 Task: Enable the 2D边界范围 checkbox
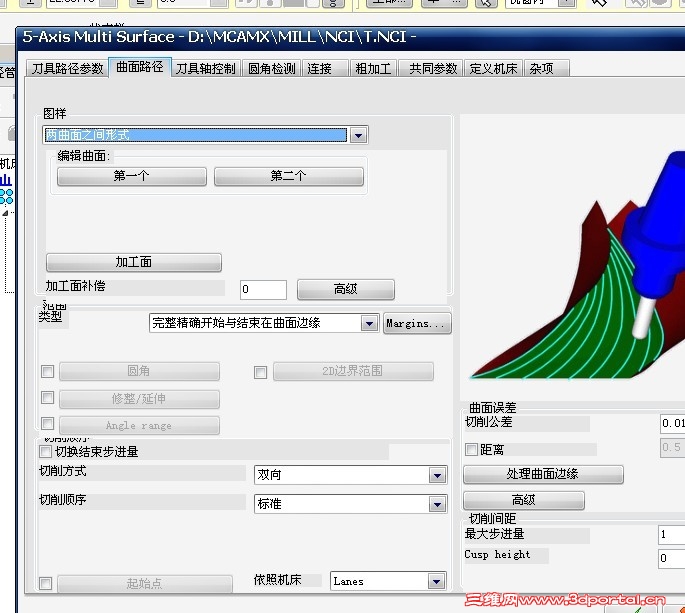pyautogui.click(x=260, y=372)
